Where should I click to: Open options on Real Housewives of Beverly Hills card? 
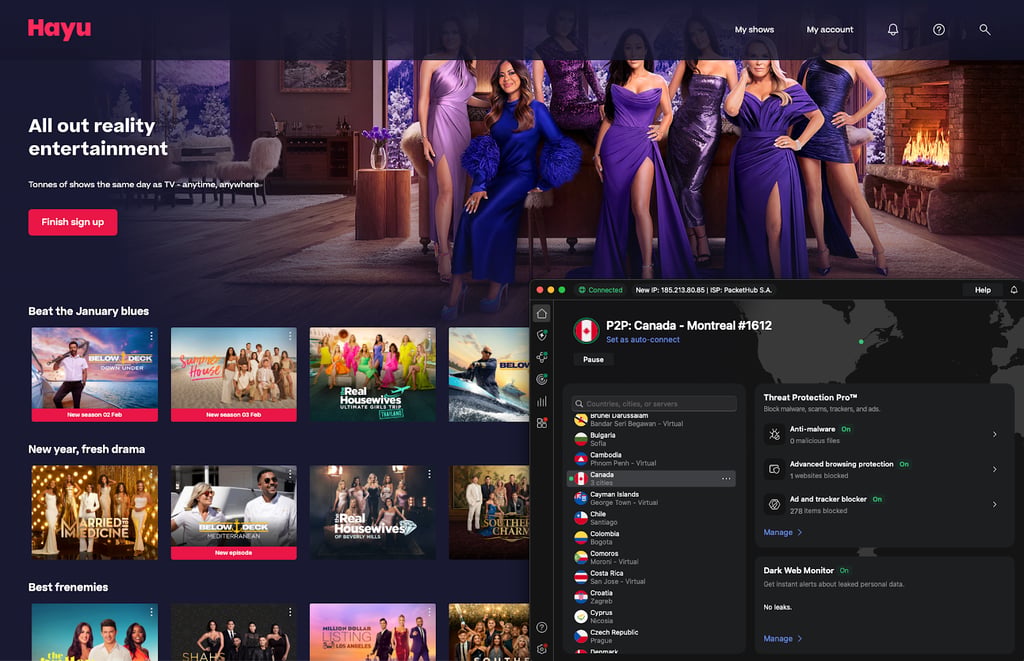(x=429, y=474)
